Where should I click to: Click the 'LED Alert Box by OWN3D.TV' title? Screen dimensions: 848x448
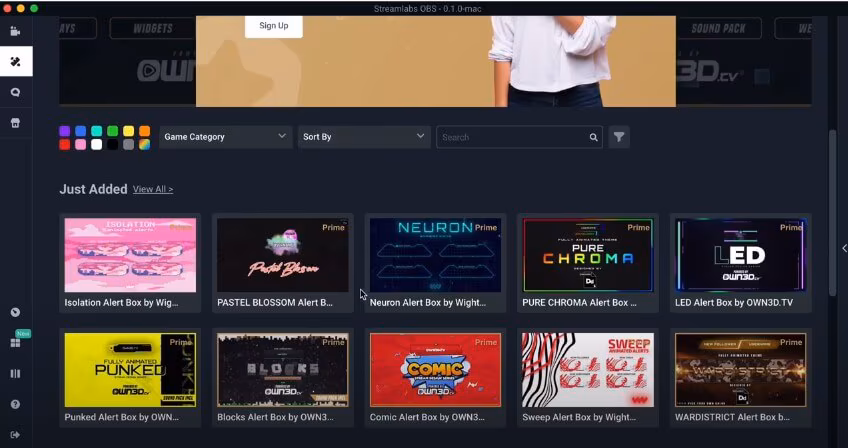(x=734, y=303)
